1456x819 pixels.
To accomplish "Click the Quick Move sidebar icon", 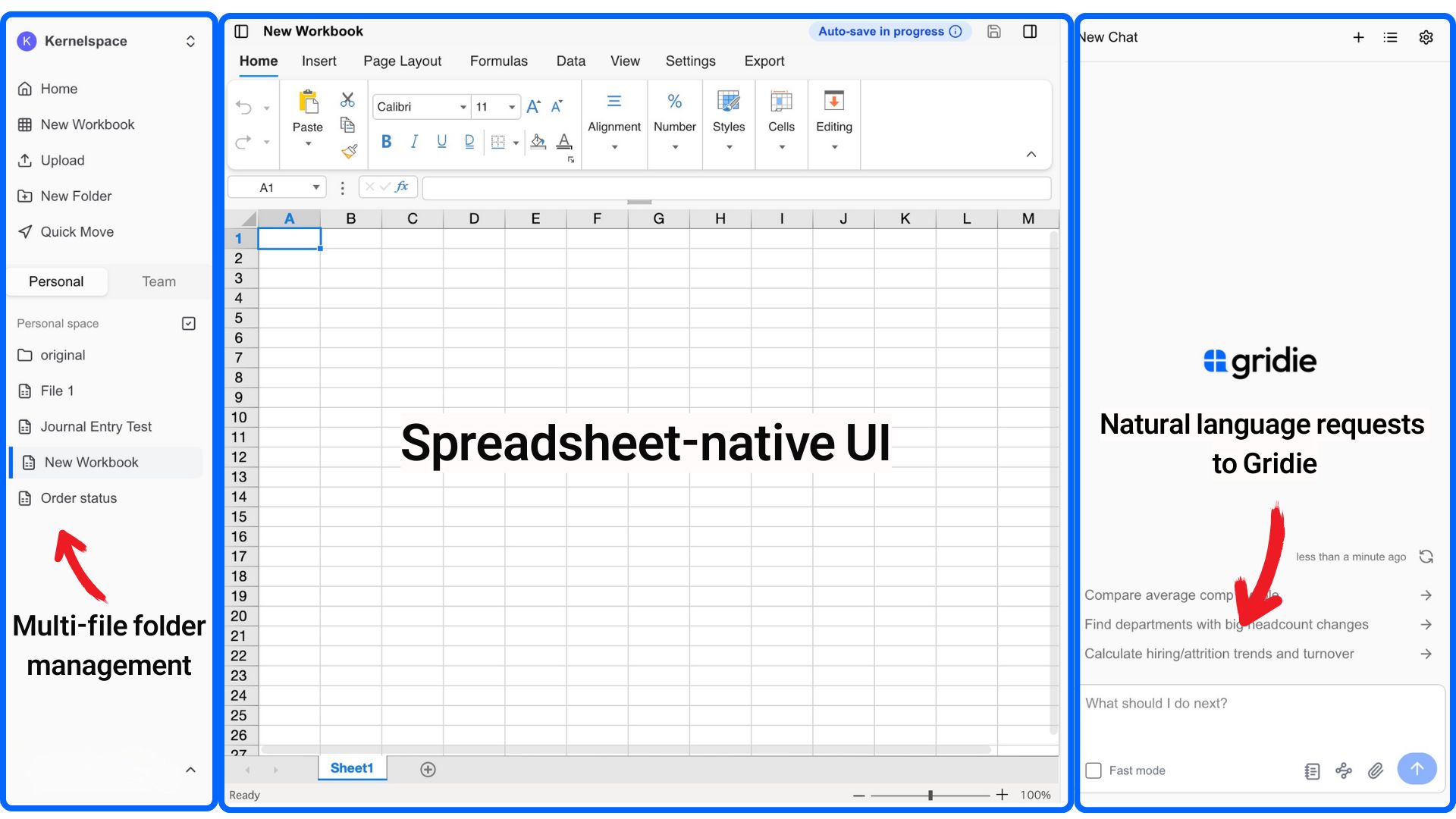I will 25,231.
